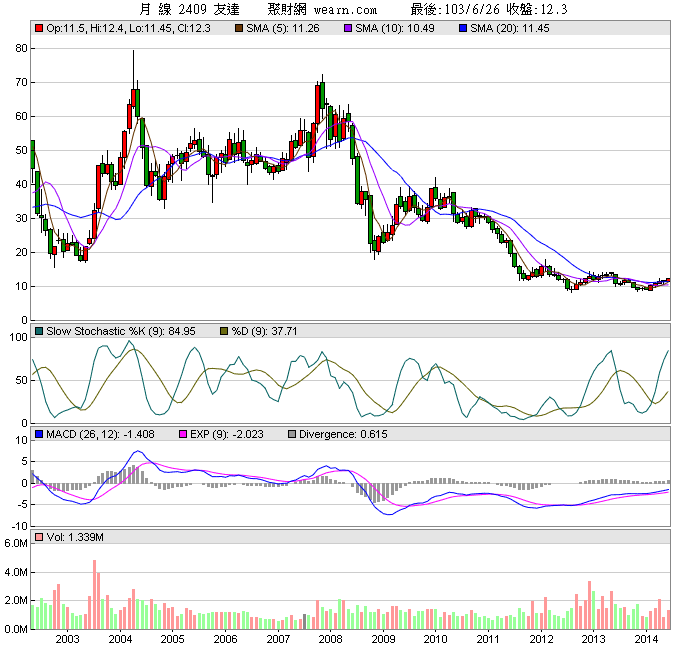Image resolution: width=700 pixels, height=650 pixels.
Task: Click the 2010 label on time axis
Action: [x=436, y=639]
